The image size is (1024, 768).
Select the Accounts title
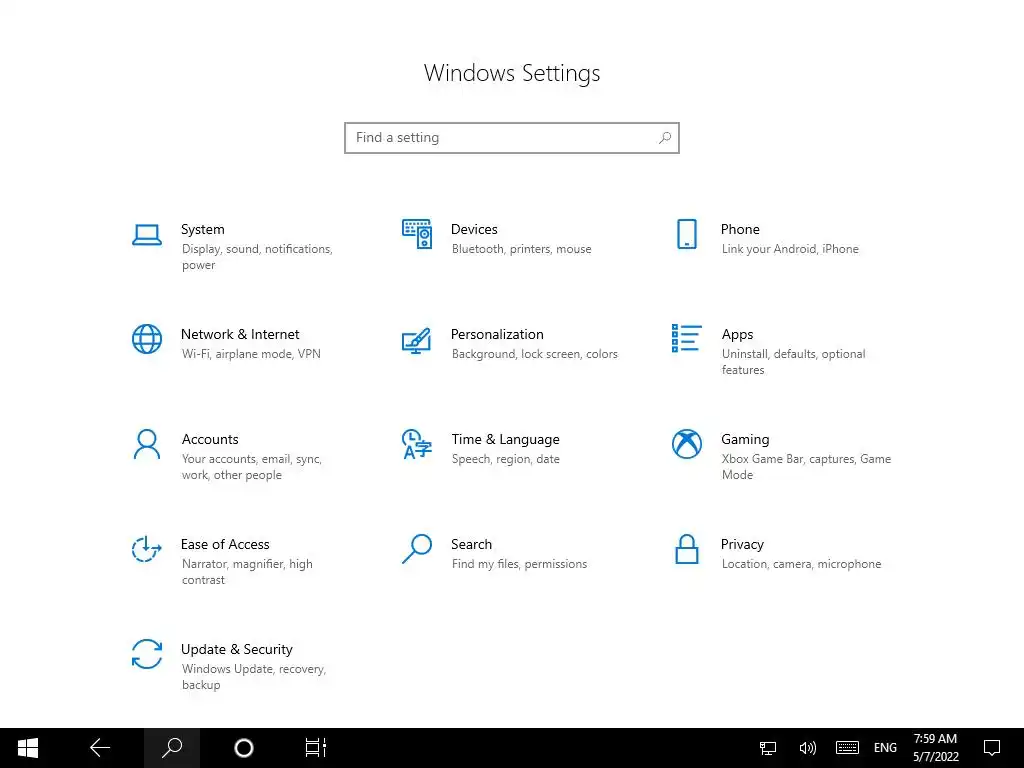coord(210,440)
